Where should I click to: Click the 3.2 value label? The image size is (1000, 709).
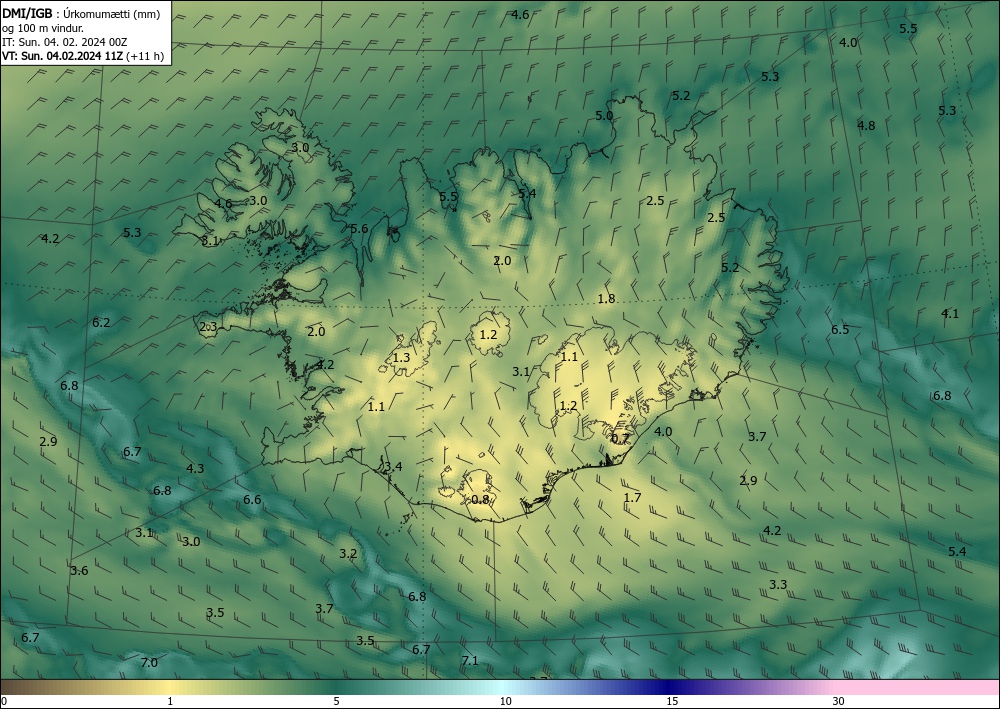tap(348, 553)
